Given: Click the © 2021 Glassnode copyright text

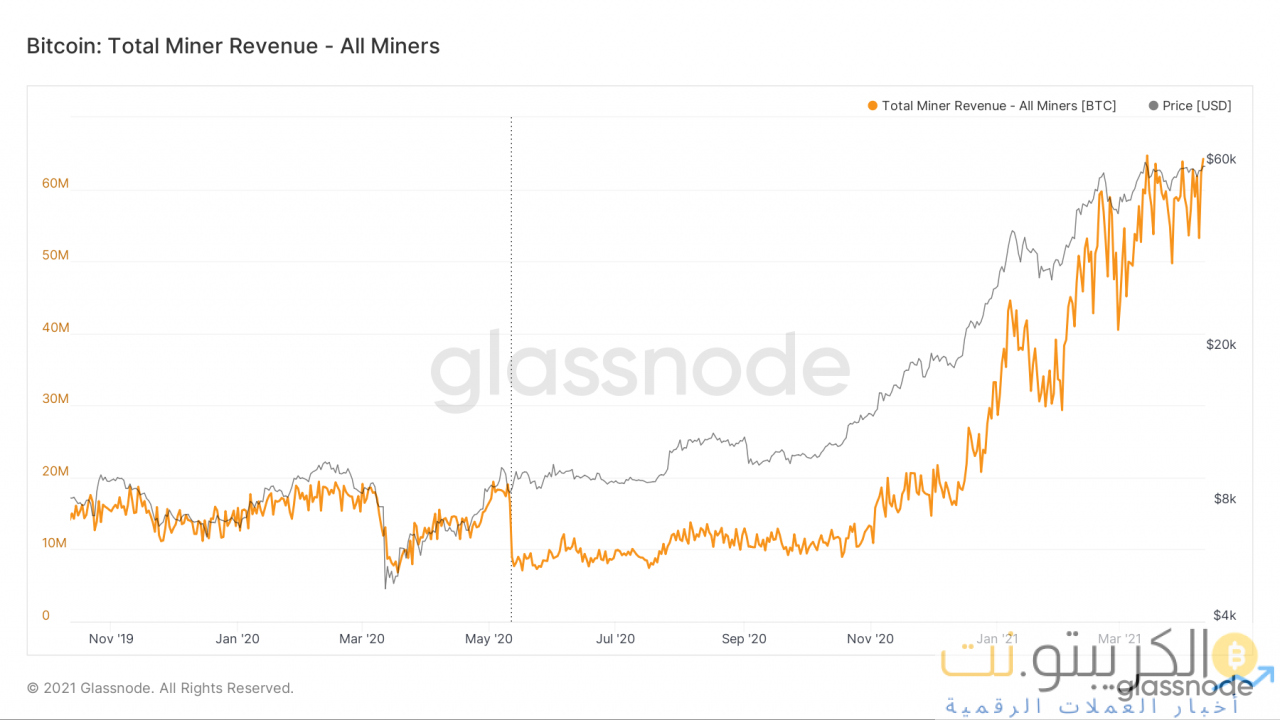Looking at the screenshot, I should coord(160,688).
